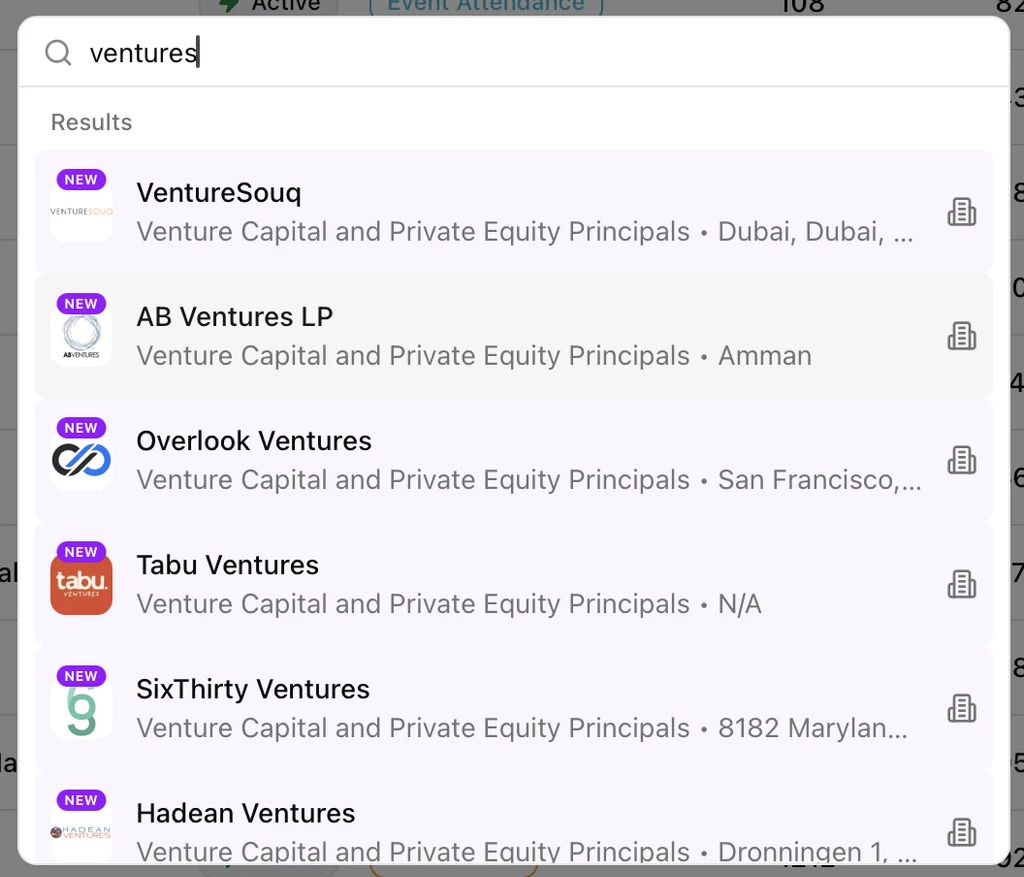Click the orange Tabu Ventures logo

(x=81, y=584)
